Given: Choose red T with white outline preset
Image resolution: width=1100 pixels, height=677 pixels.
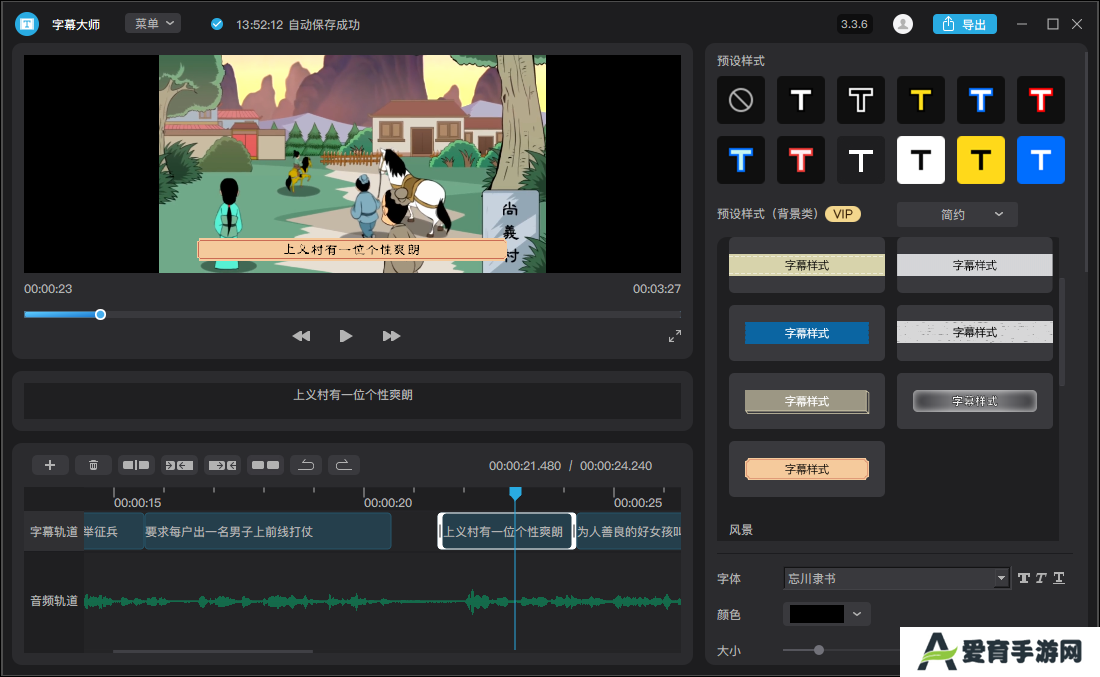Looking at the screenshot, I should click(1041, 100).
